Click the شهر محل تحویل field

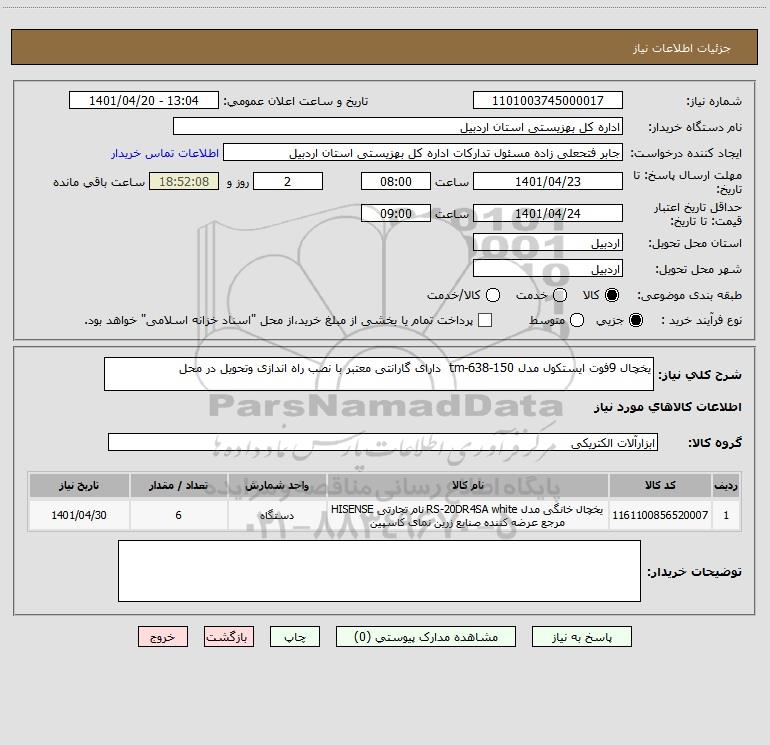tap(548, 269)
